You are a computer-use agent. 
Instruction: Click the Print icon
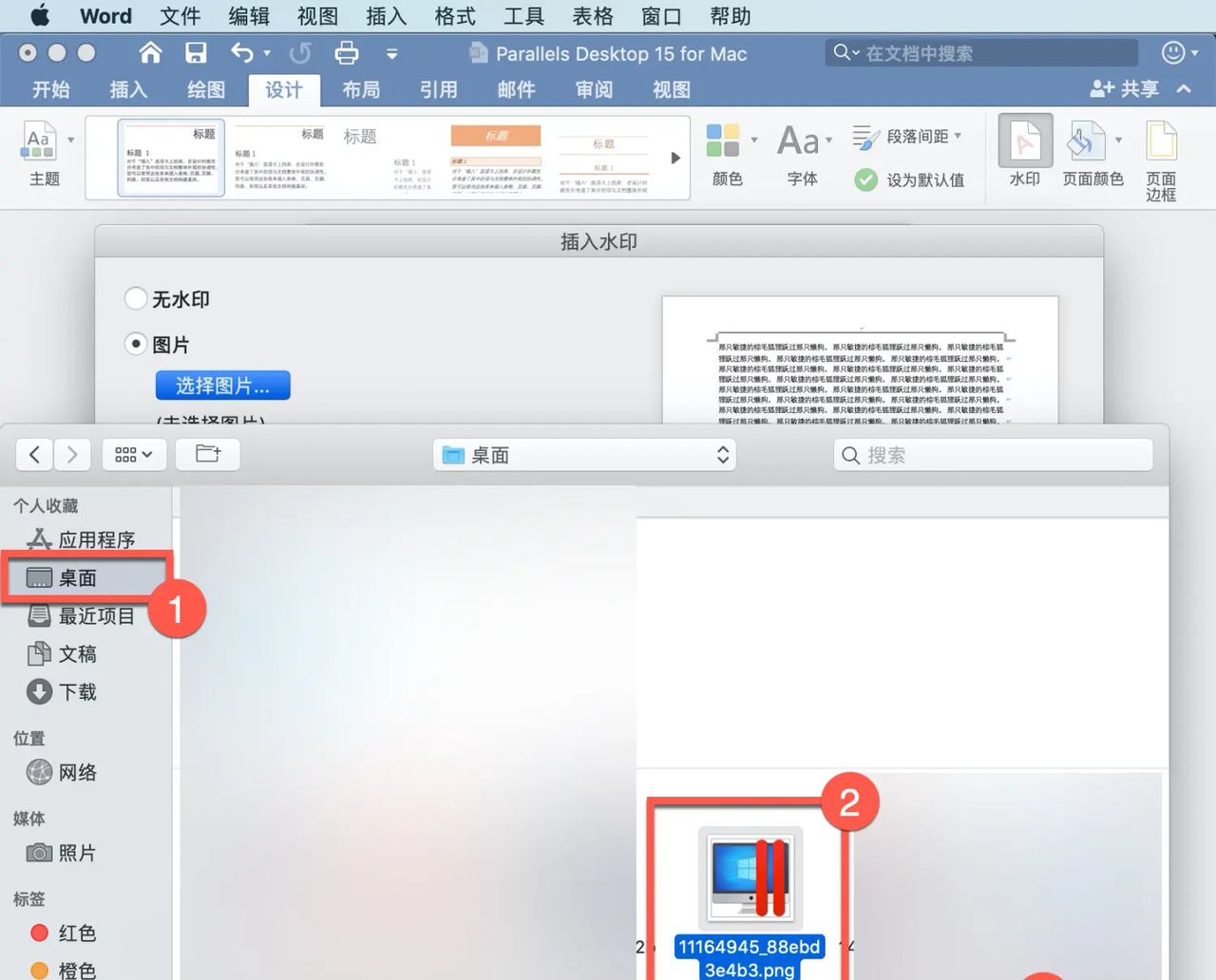click(x=347, y=53)
